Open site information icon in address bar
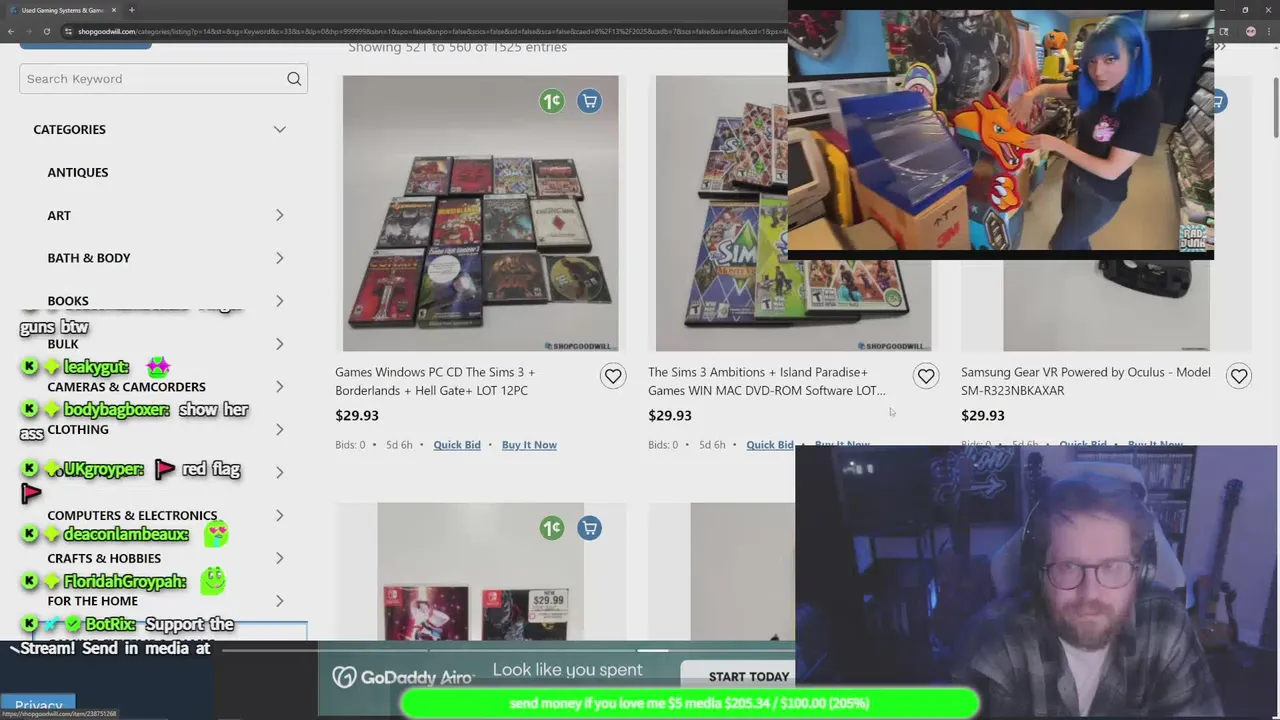This screenshot has height=720, width=1280. click(x=68, y=31)
